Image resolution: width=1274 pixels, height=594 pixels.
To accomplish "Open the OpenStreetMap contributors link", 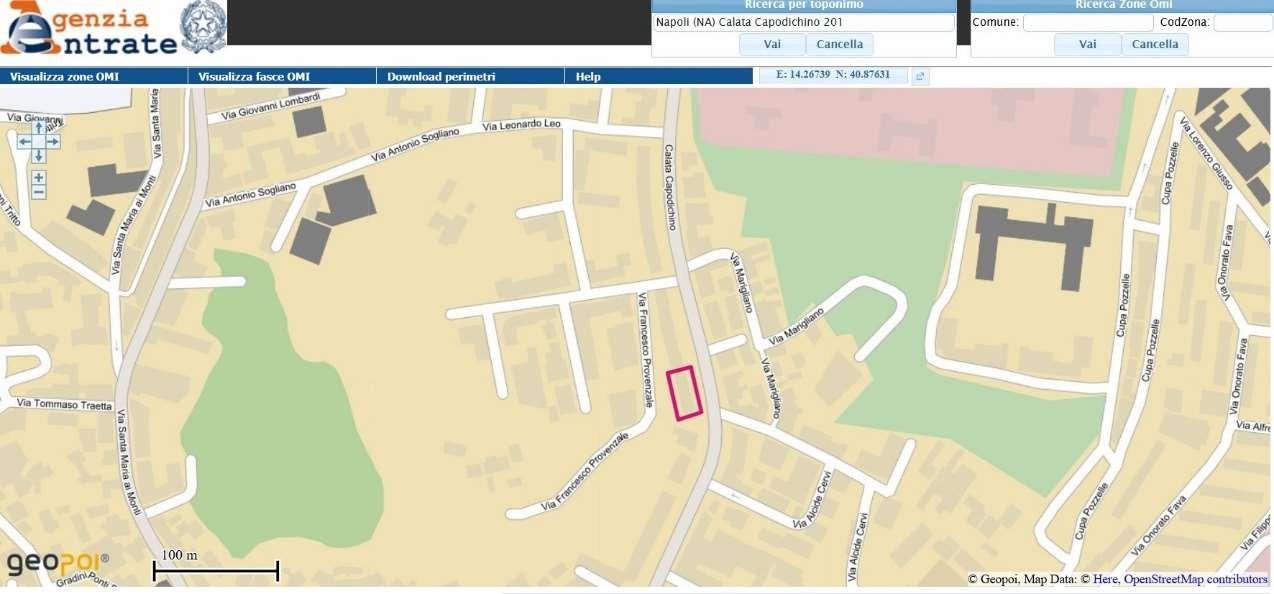I will [1196, 579].
